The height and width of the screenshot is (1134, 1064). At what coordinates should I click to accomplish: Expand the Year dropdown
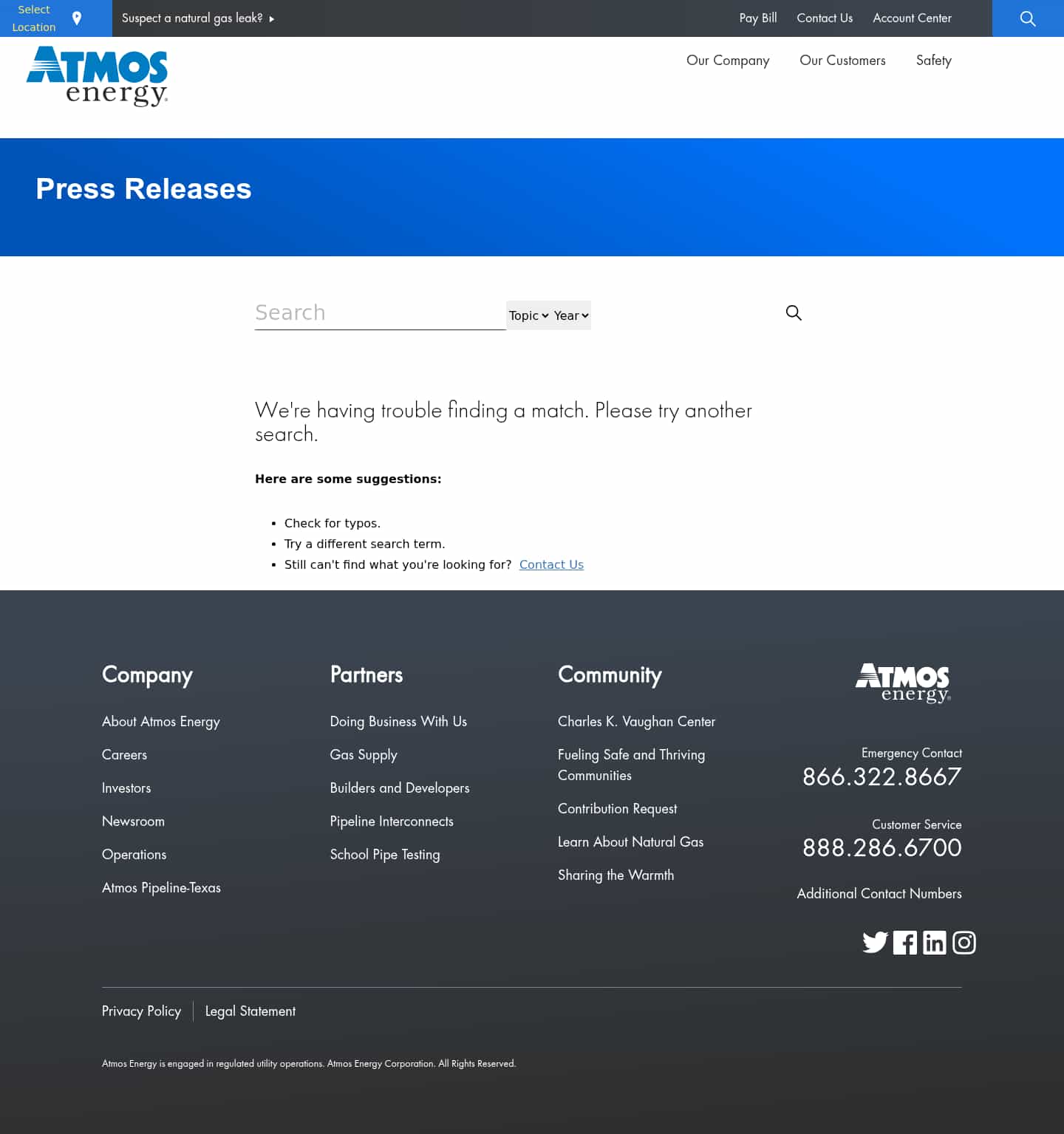tap(571, 315)
